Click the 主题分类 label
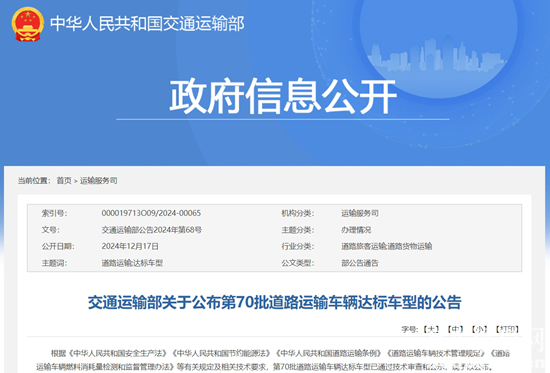 (298, 230)
